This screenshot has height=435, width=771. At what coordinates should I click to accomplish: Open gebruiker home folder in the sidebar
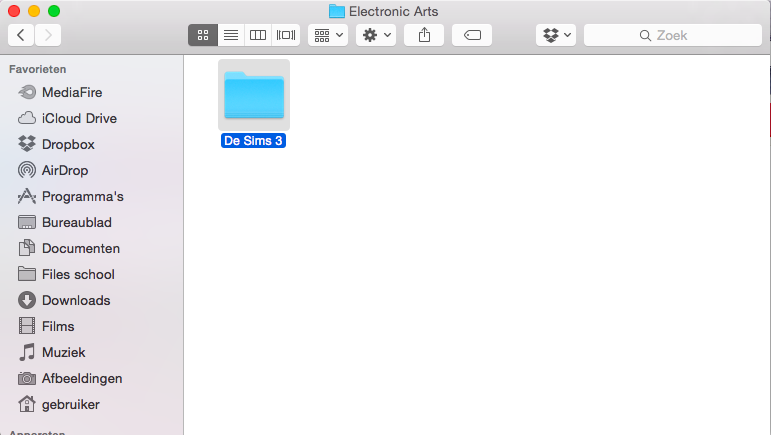click(59, 405)
